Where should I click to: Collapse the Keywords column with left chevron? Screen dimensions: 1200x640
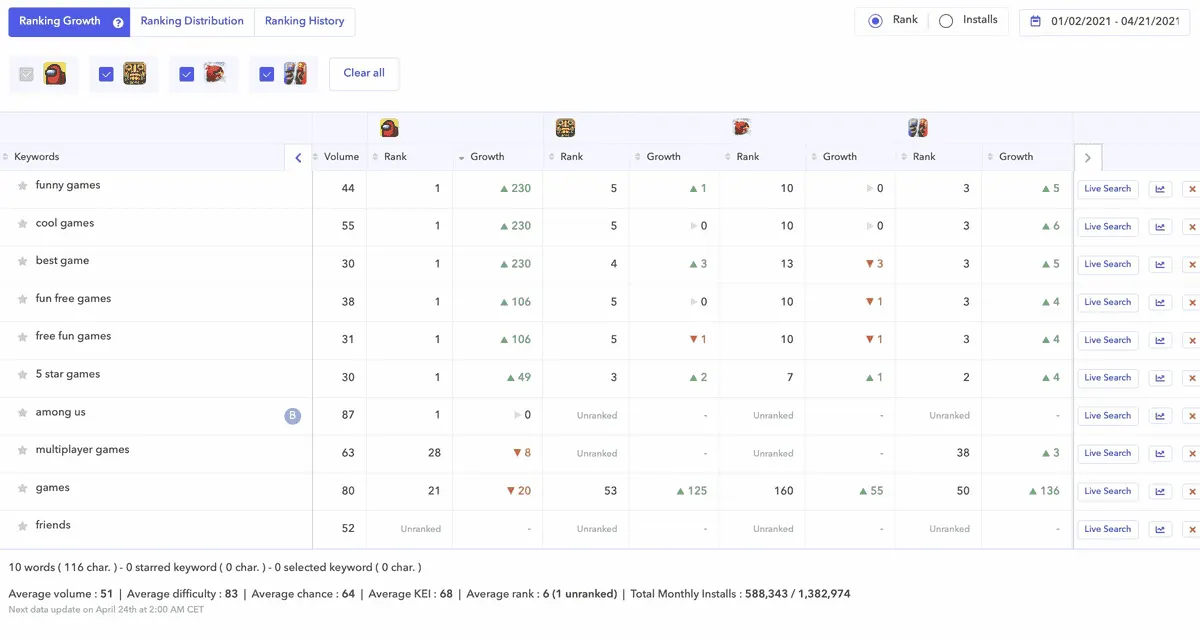coord(298,158)
